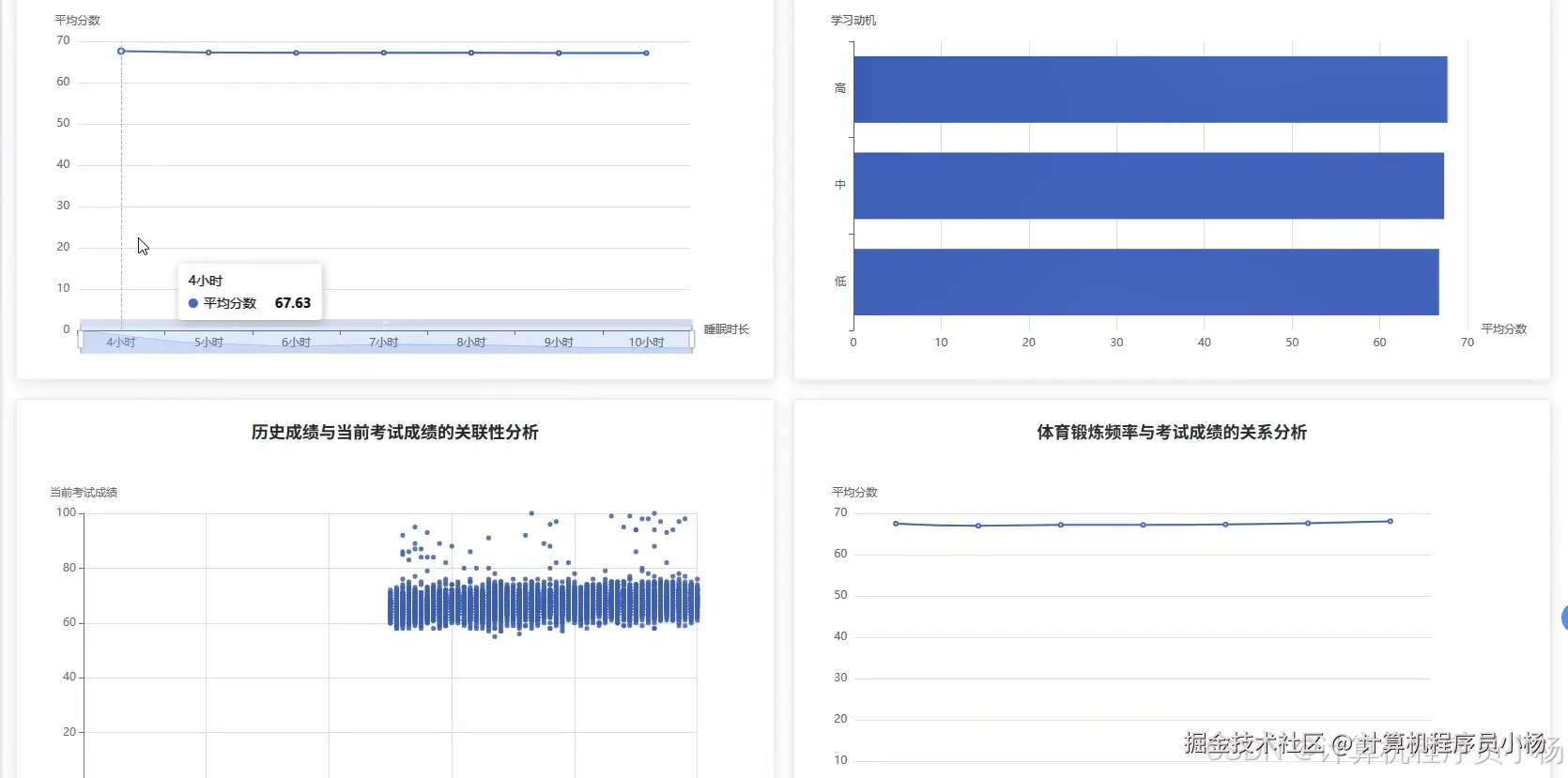This screenshot has height=778, width=1568.
Task: Click the 10小时 data point on sleep line
Action: point(646,53)
